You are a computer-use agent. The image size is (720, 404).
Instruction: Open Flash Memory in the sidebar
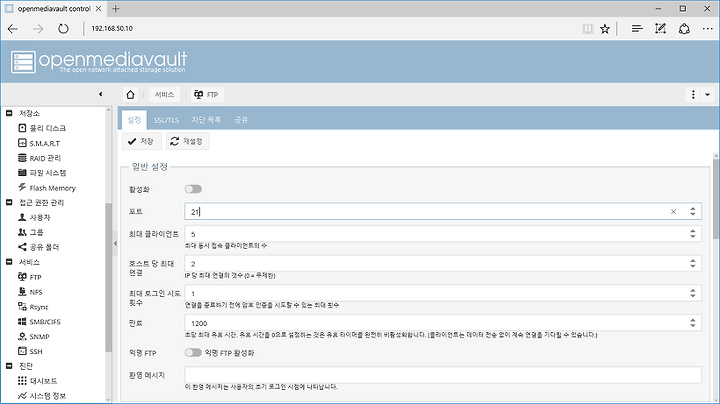point(47,188)
